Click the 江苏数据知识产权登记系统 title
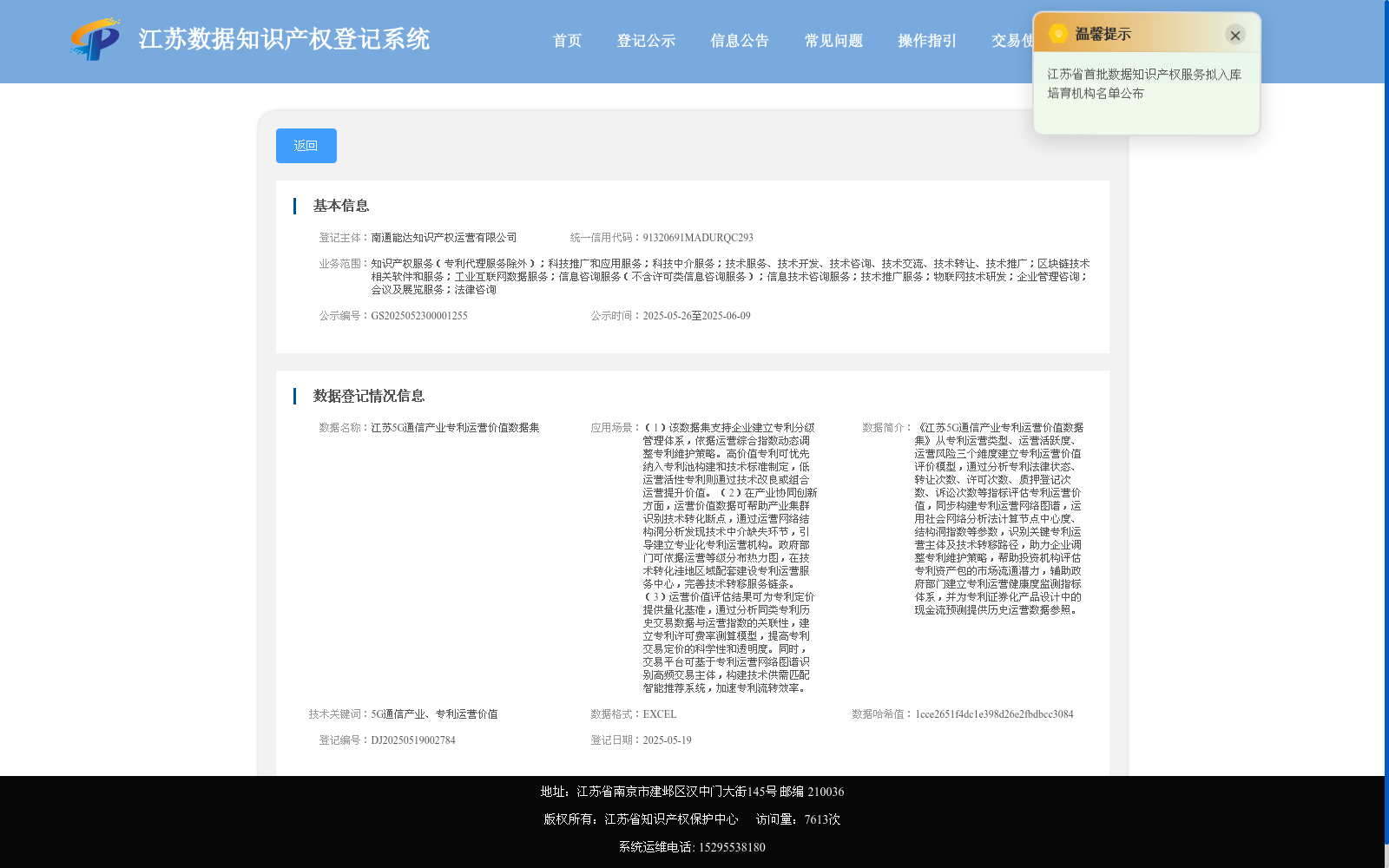The image size is (1389, 868). coord(284,39)
